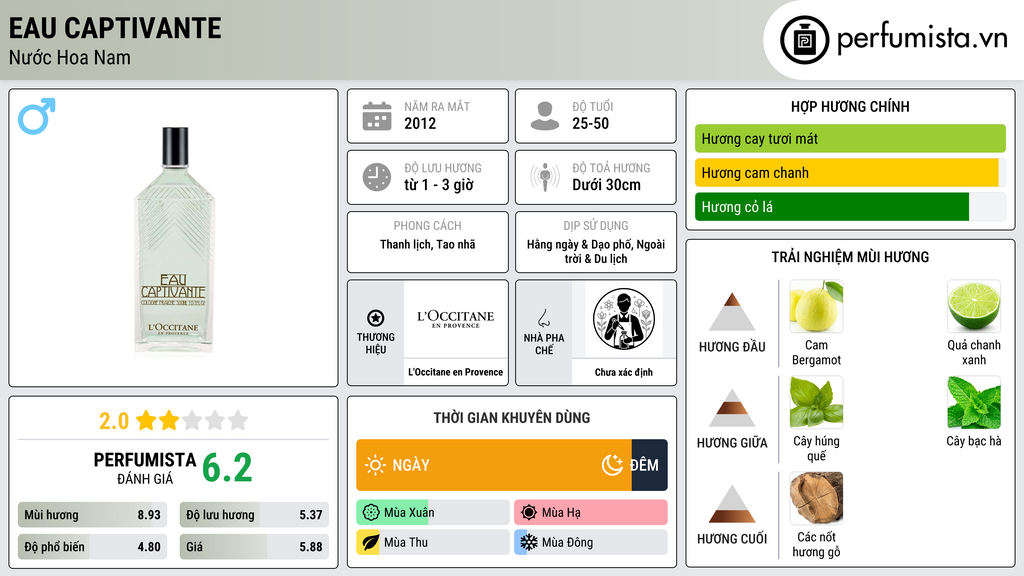Click the fifth grey rating star
1024x576 pixels.
click(x=238, y=420)
